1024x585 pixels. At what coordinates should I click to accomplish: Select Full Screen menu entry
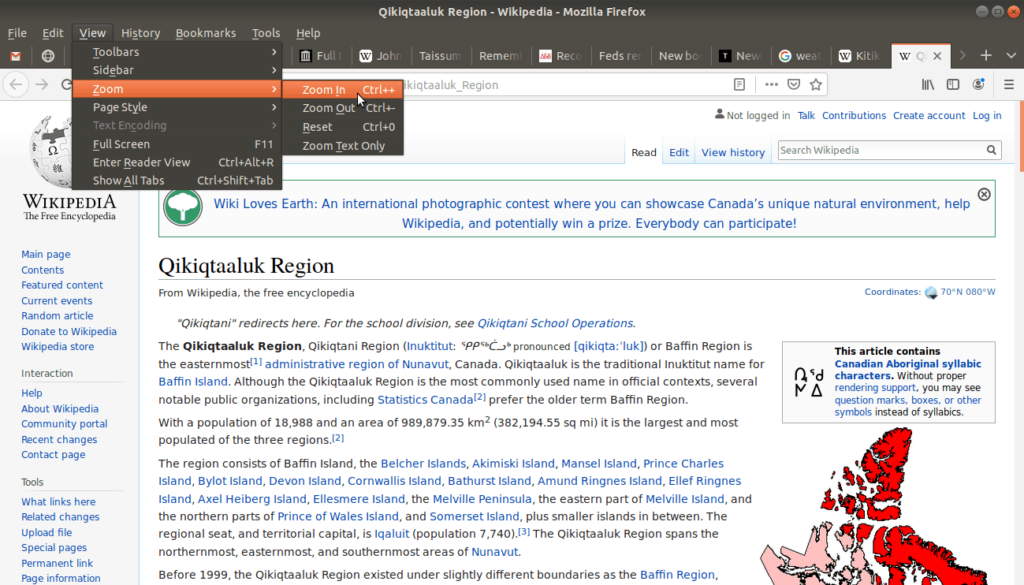176,144
